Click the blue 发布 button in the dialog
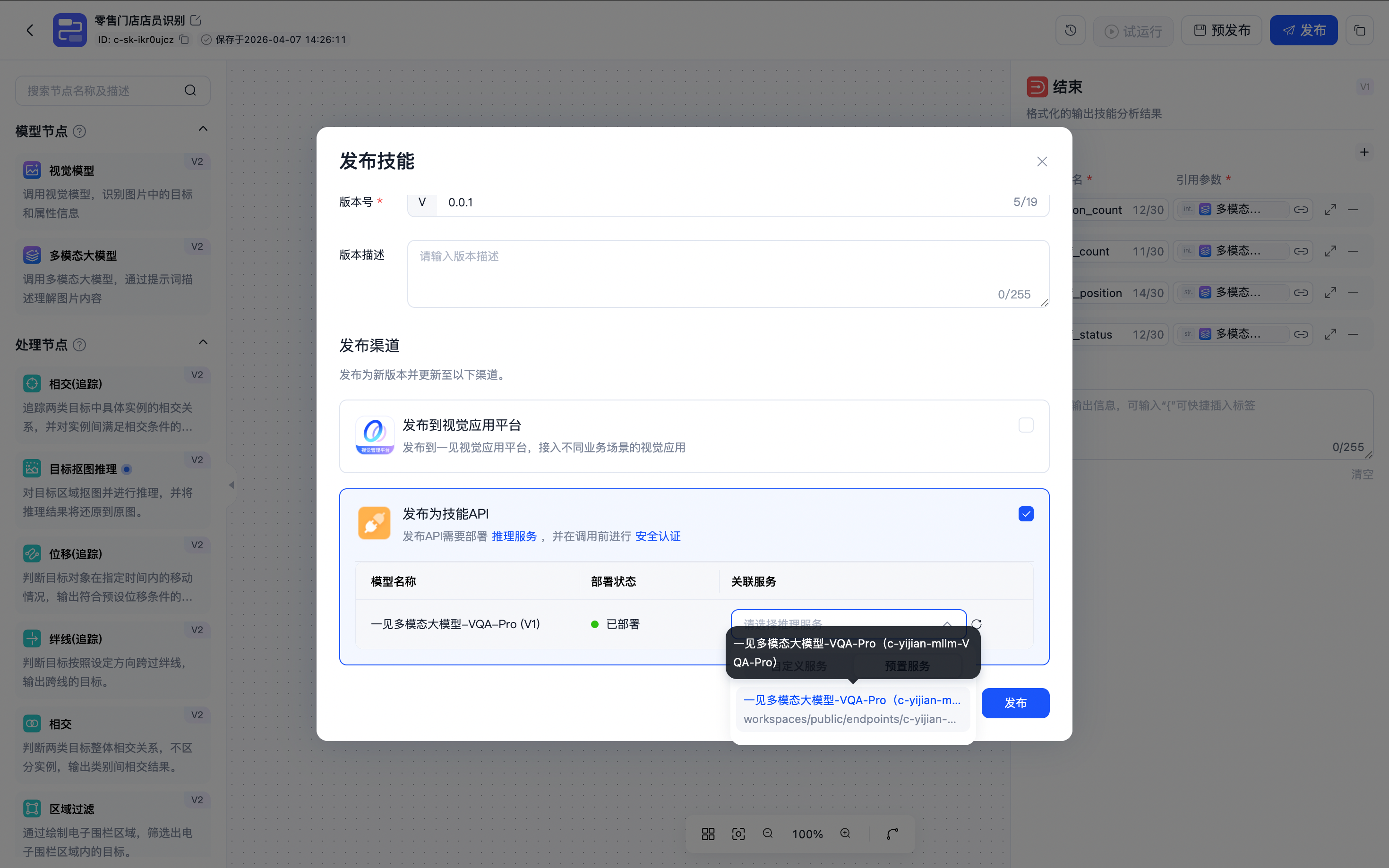 pyautogui.click(x=1015, y=703)
